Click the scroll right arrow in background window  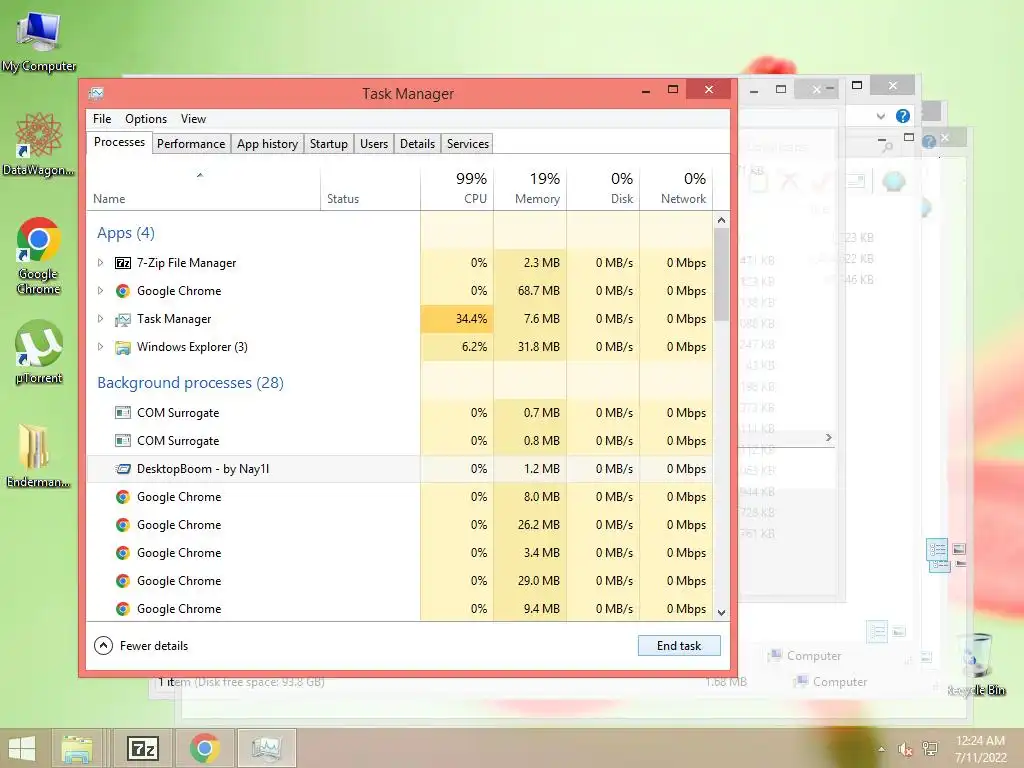pos(829,438)
